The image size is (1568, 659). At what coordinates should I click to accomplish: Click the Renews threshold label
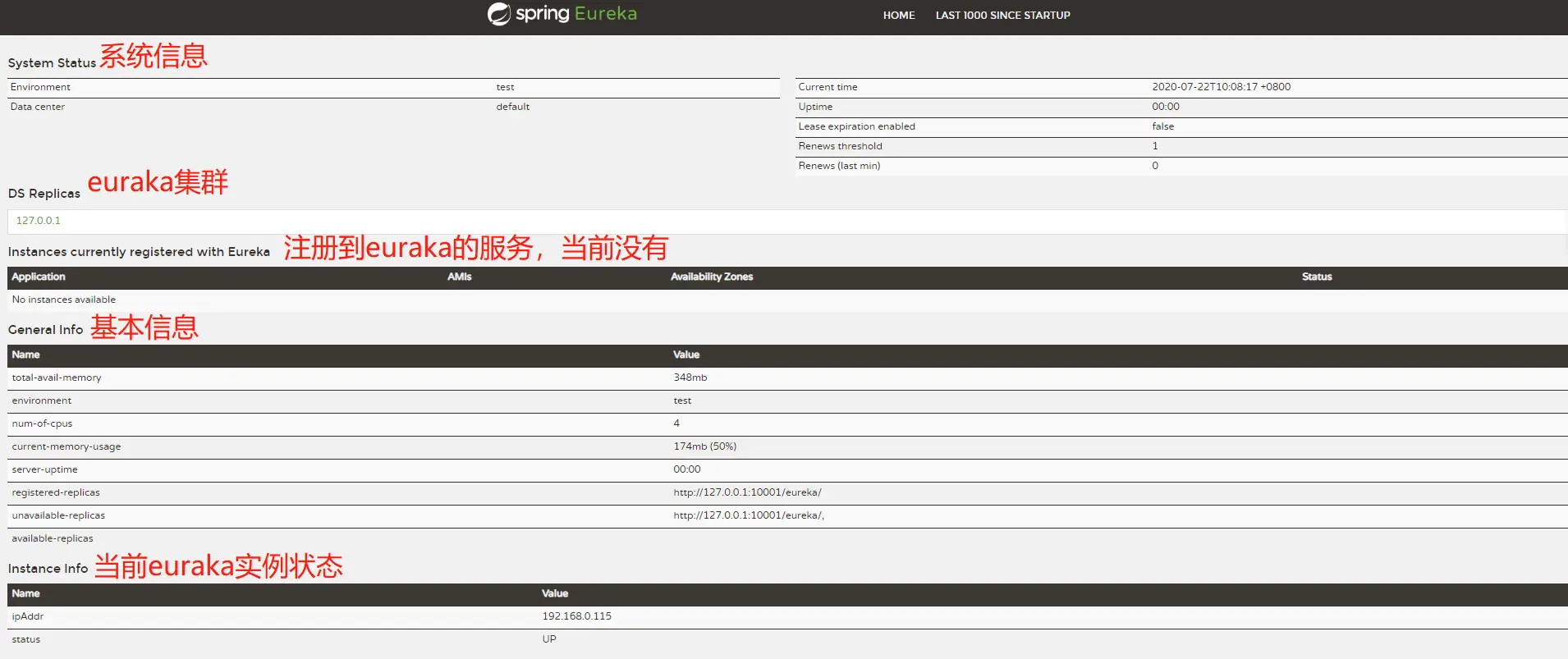click(840, 146)
